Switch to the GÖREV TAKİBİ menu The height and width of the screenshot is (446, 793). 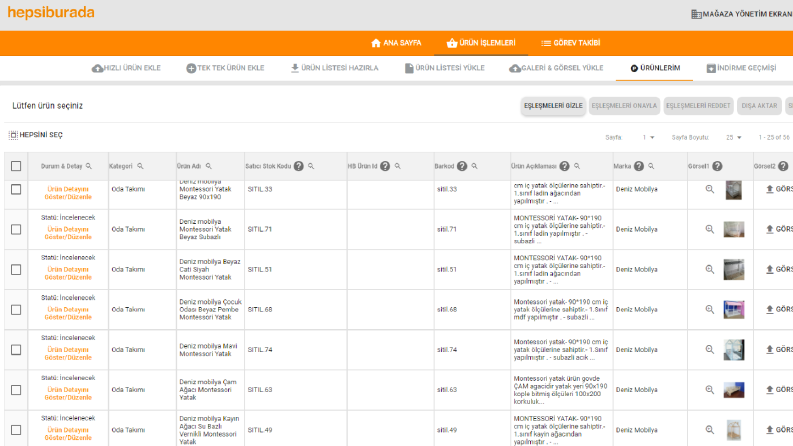(570, 43)
